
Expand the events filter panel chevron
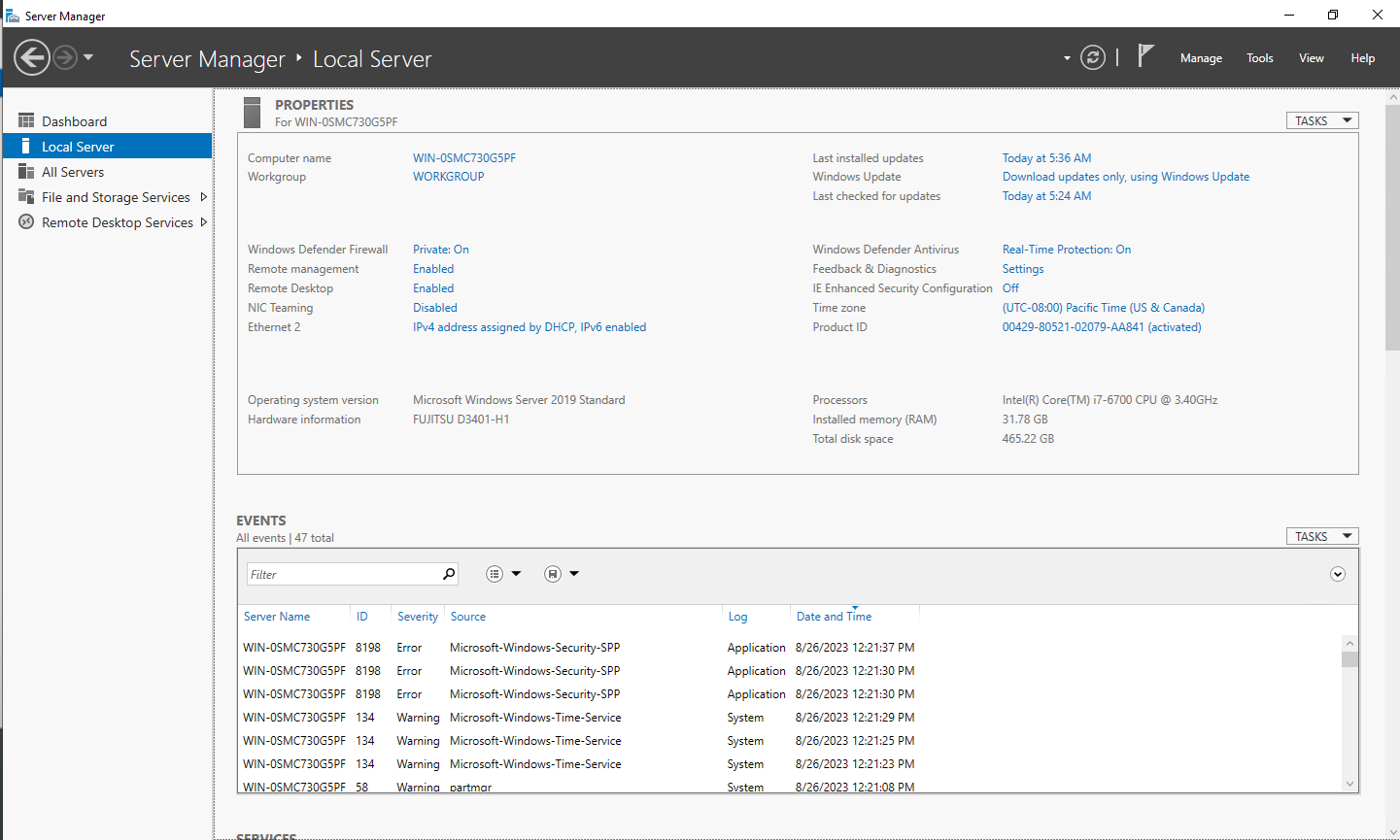(x=1337, y=574)
